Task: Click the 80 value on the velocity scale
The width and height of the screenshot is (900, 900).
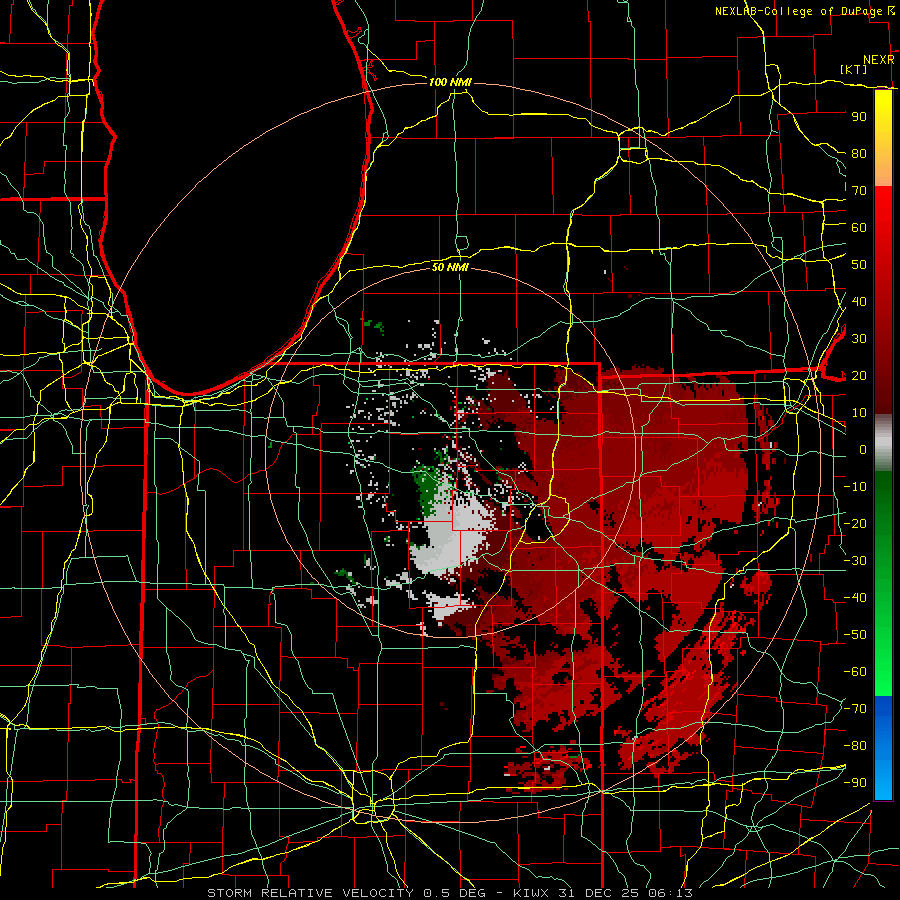Action: pyautogui.click(x=859, y=154)
